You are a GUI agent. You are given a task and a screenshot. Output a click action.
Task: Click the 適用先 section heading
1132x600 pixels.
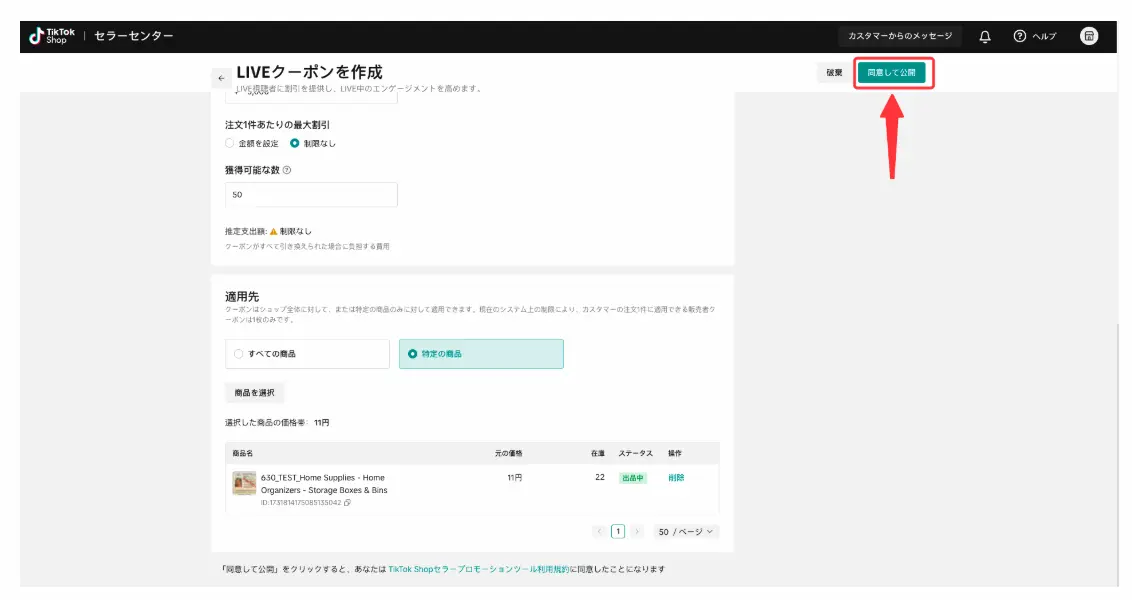(x=242, y=297)
